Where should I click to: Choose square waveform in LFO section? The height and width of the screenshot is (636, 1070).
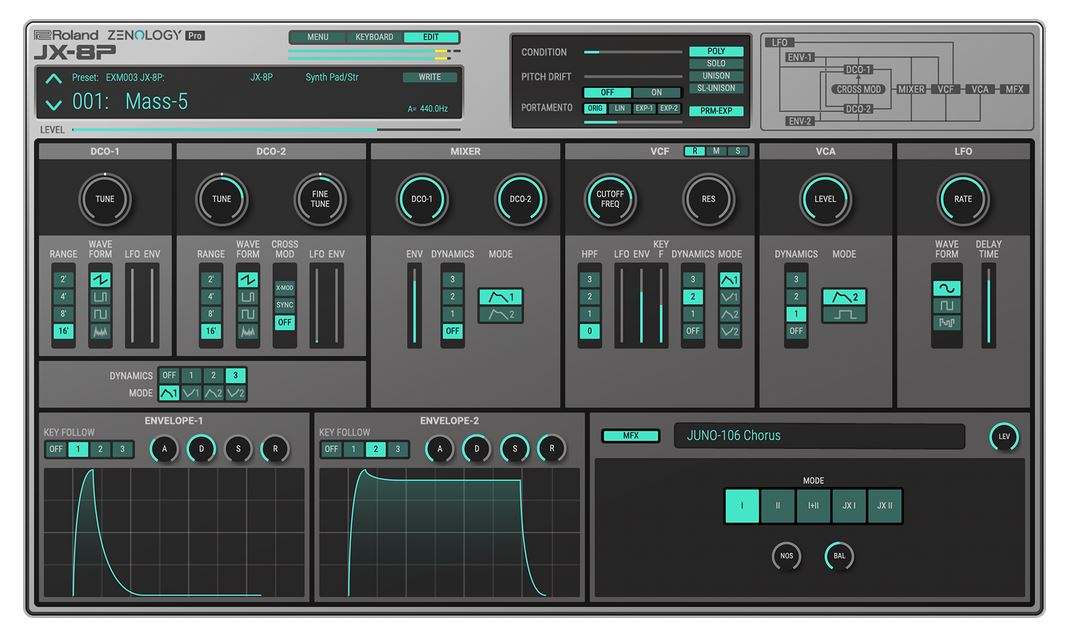pos(946,306)
